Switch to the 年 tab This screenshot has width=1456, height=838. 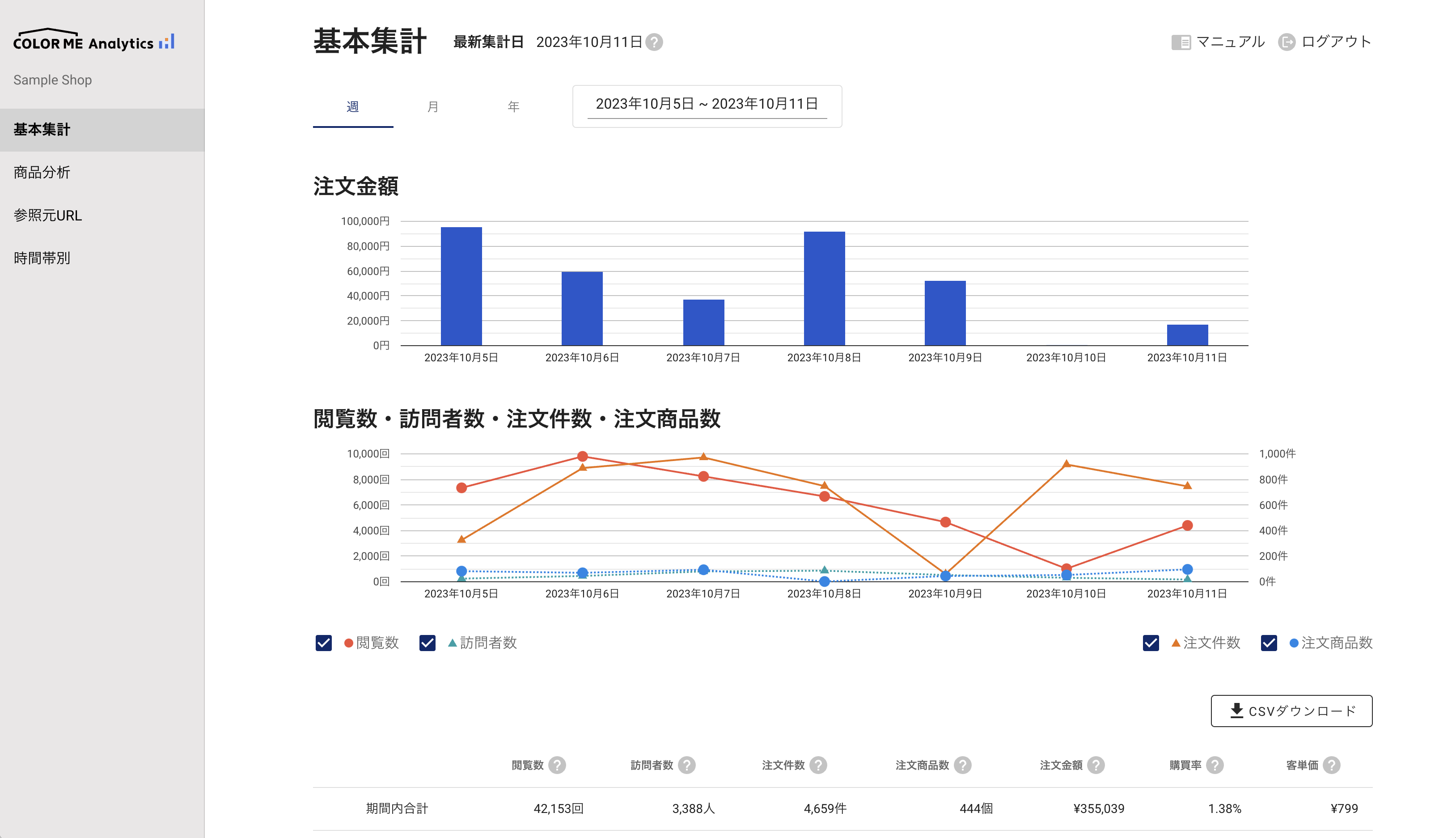(513, 106)
